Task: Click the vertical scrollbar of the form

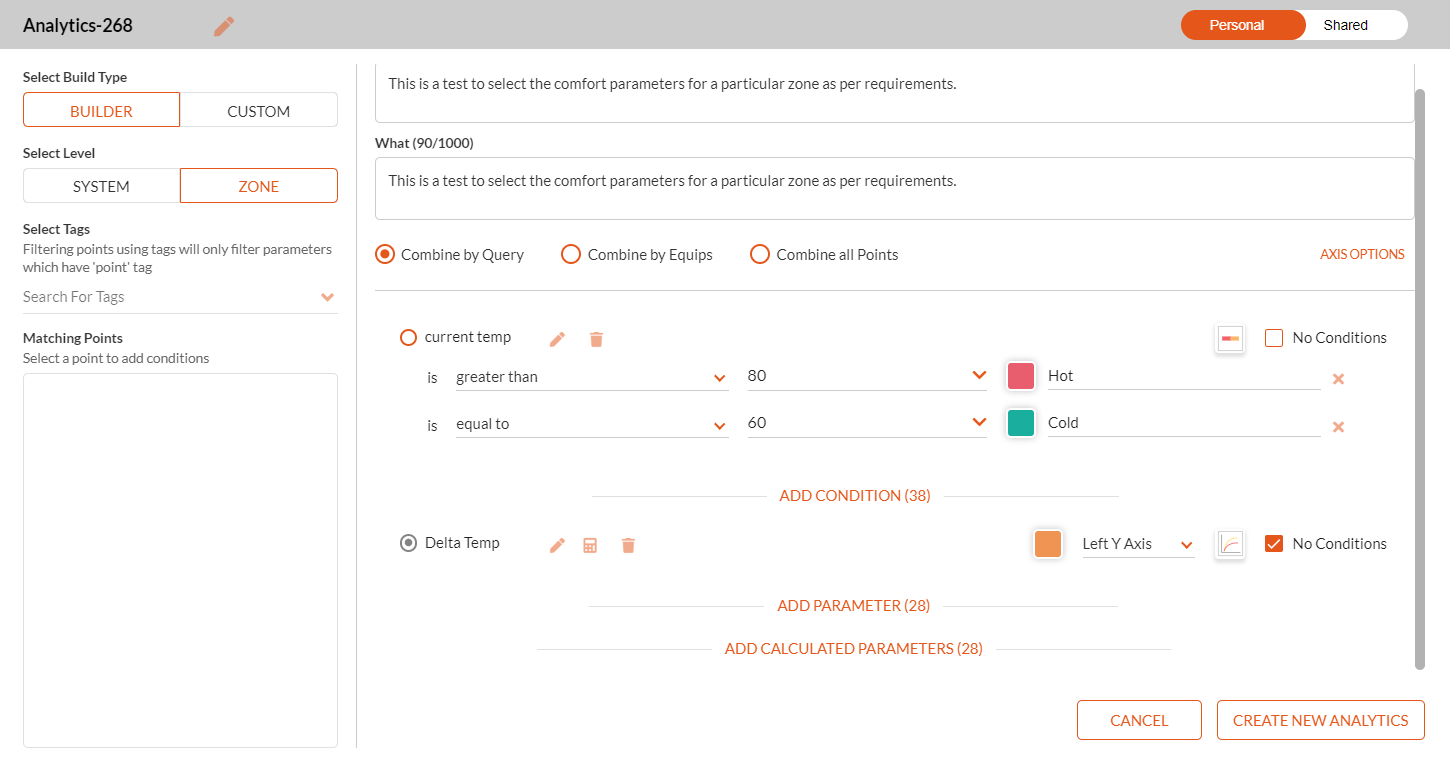Action: pos(1420,379)
